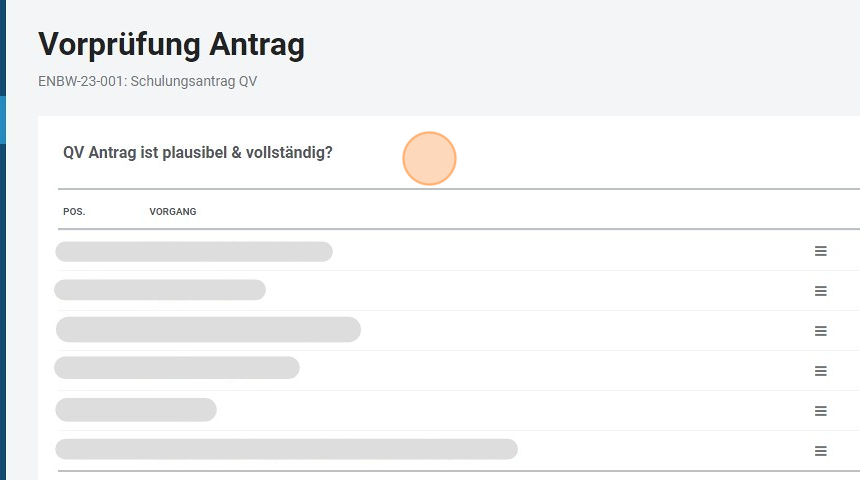Sort by the VORGANG column header
Image resolution: width=860 pixels, height=480 pixels.
click(172, 212)
